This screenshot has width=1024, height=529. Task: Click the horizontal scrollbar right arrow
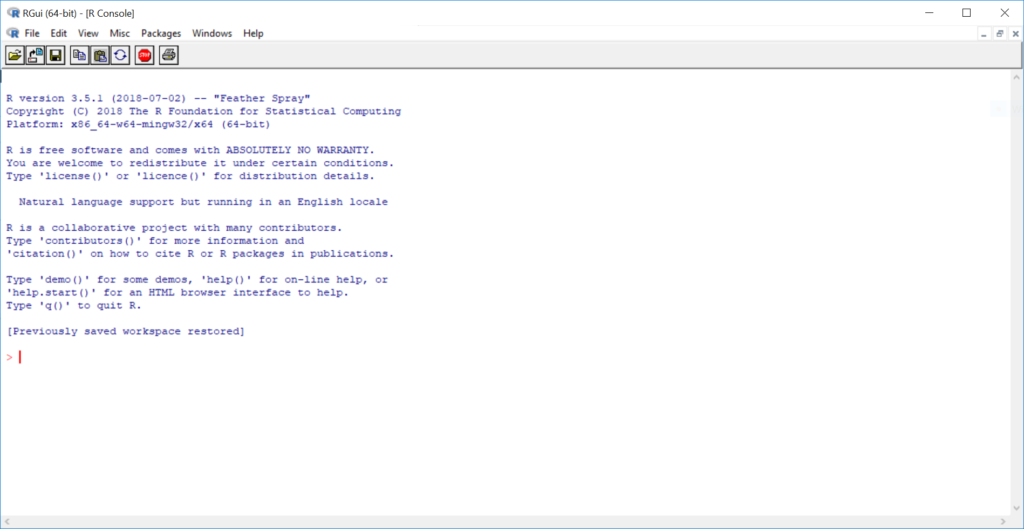[x=1003, y=522]
